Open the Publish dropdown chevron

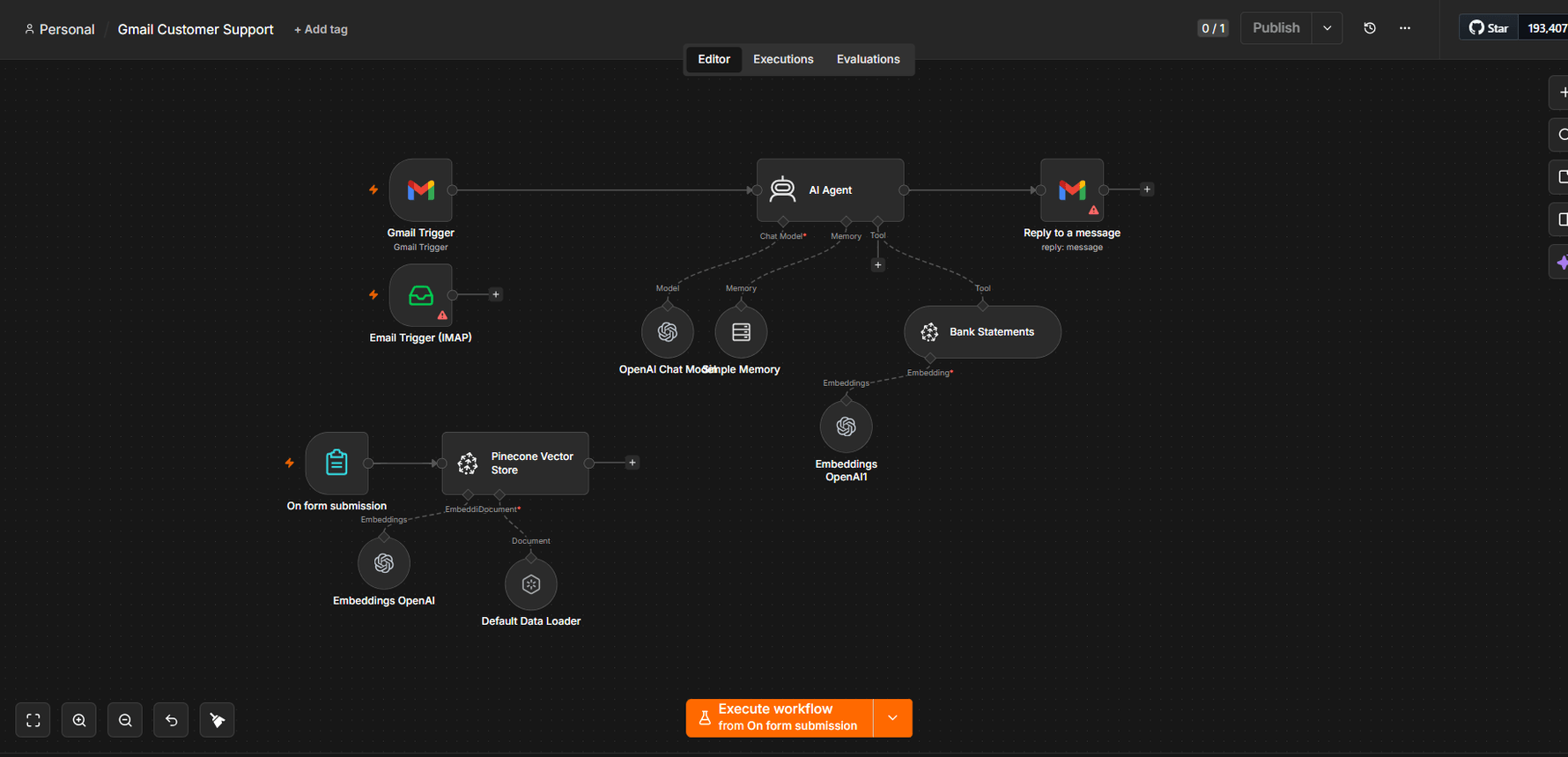tap(1327, 28)
